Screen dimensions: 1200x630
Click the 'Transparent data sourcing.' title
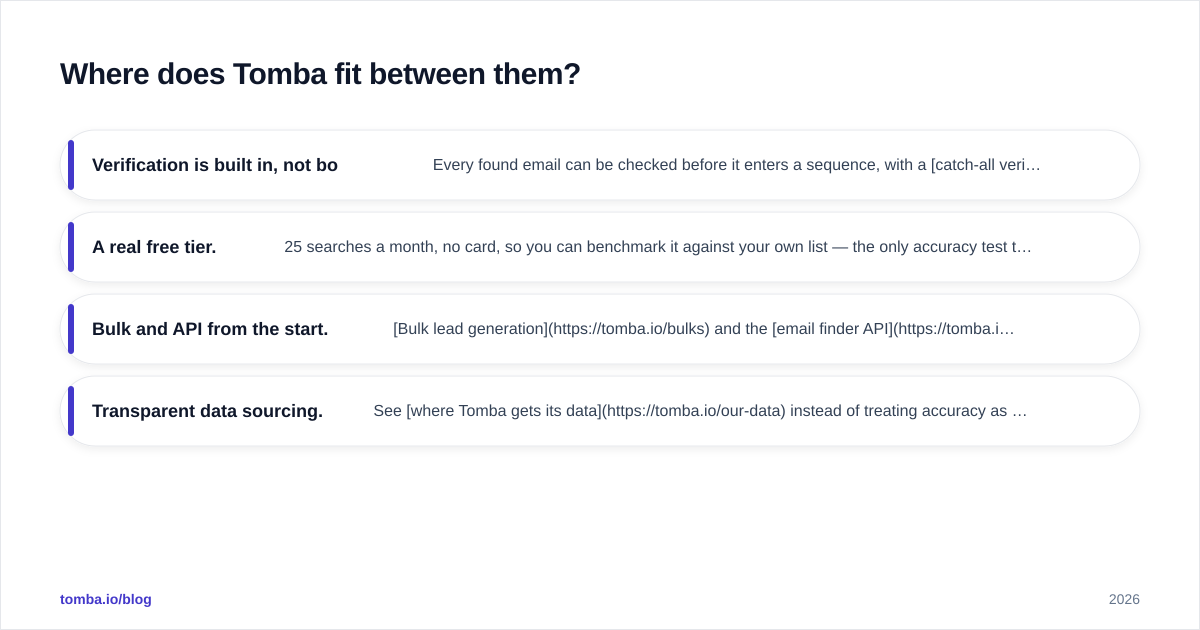coord(207,411)
